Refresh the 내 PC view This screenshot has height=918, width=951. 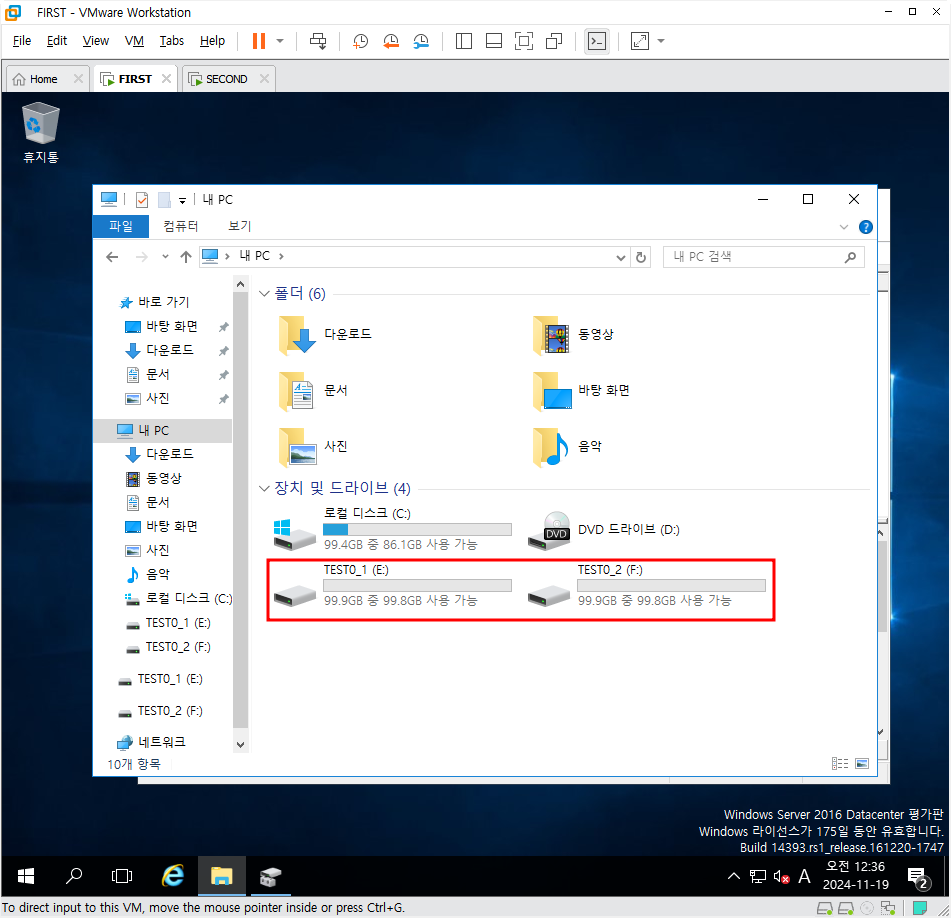tap(640, 257)
